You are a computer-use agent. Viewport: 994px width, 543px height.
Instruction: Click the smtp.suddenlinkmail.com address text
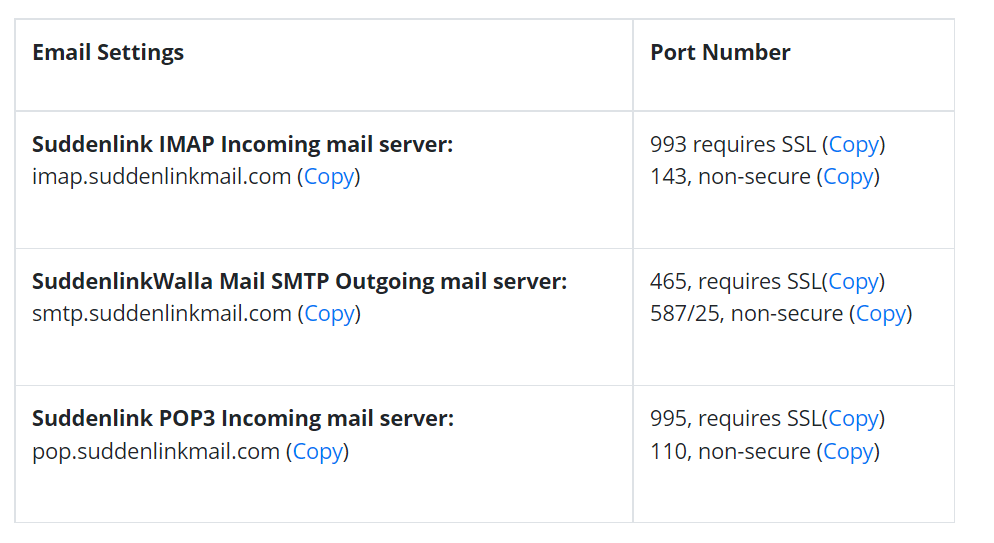pyautogui.click(x=162, y=314)
